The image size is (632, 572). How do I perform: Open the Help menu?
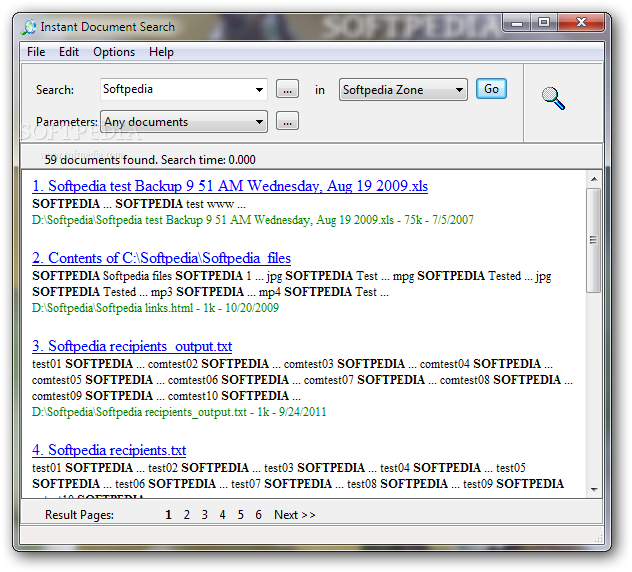pyautogui.click(x=161, y=52)
